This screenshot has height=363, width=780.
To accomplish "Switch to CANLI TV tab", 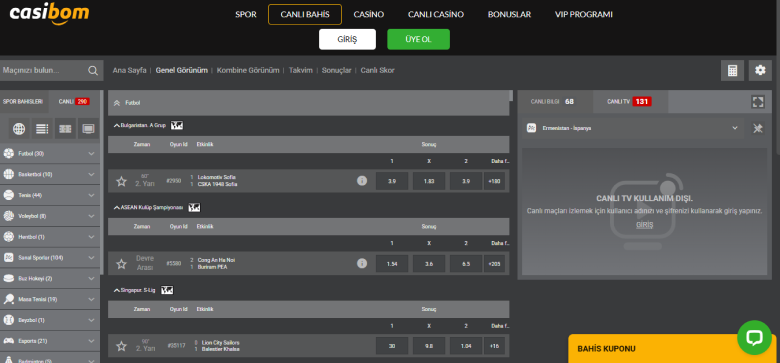I will click(x=630, y=101).
